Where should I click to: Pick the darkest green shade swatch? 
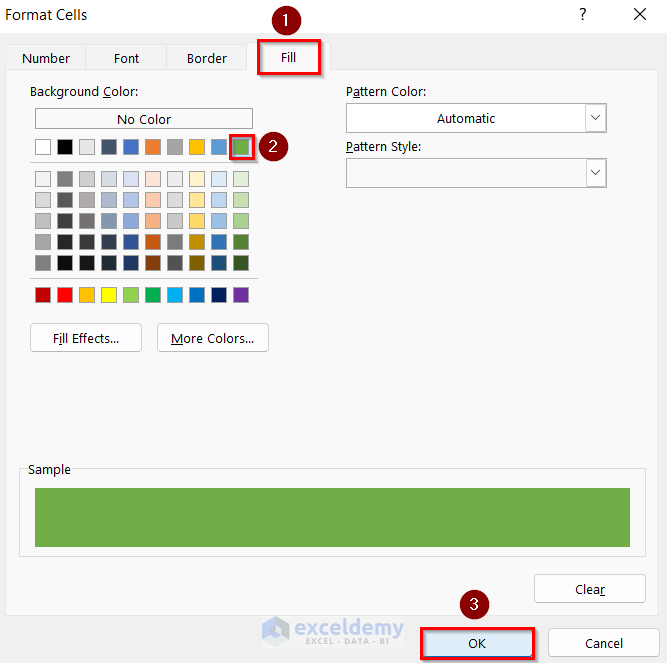[241, 263]
